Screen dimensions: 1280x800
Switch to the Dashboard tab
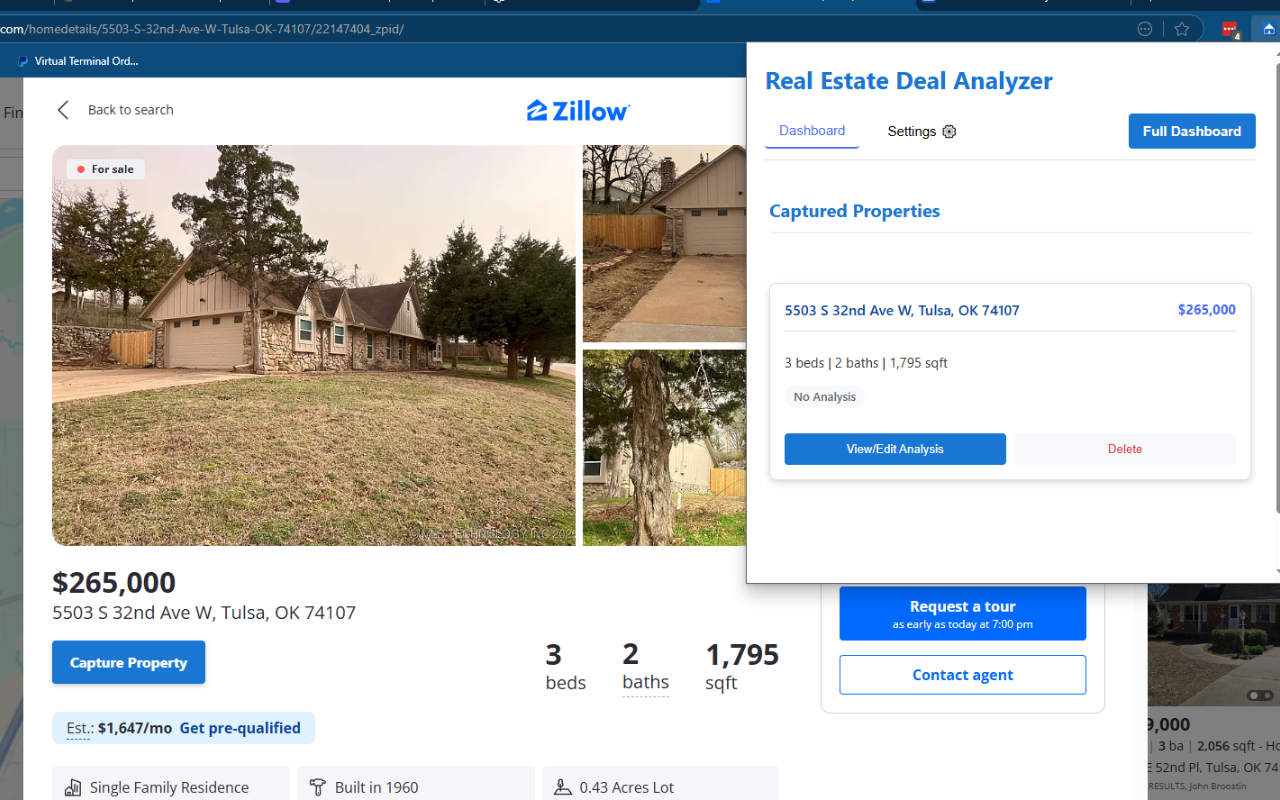[811, 131]
